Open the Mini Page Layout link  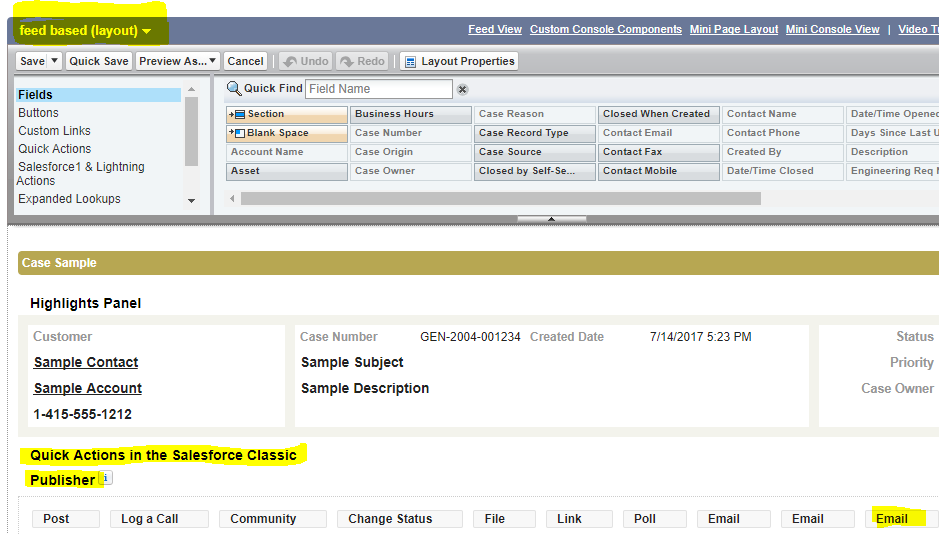[x=734, y=29]
